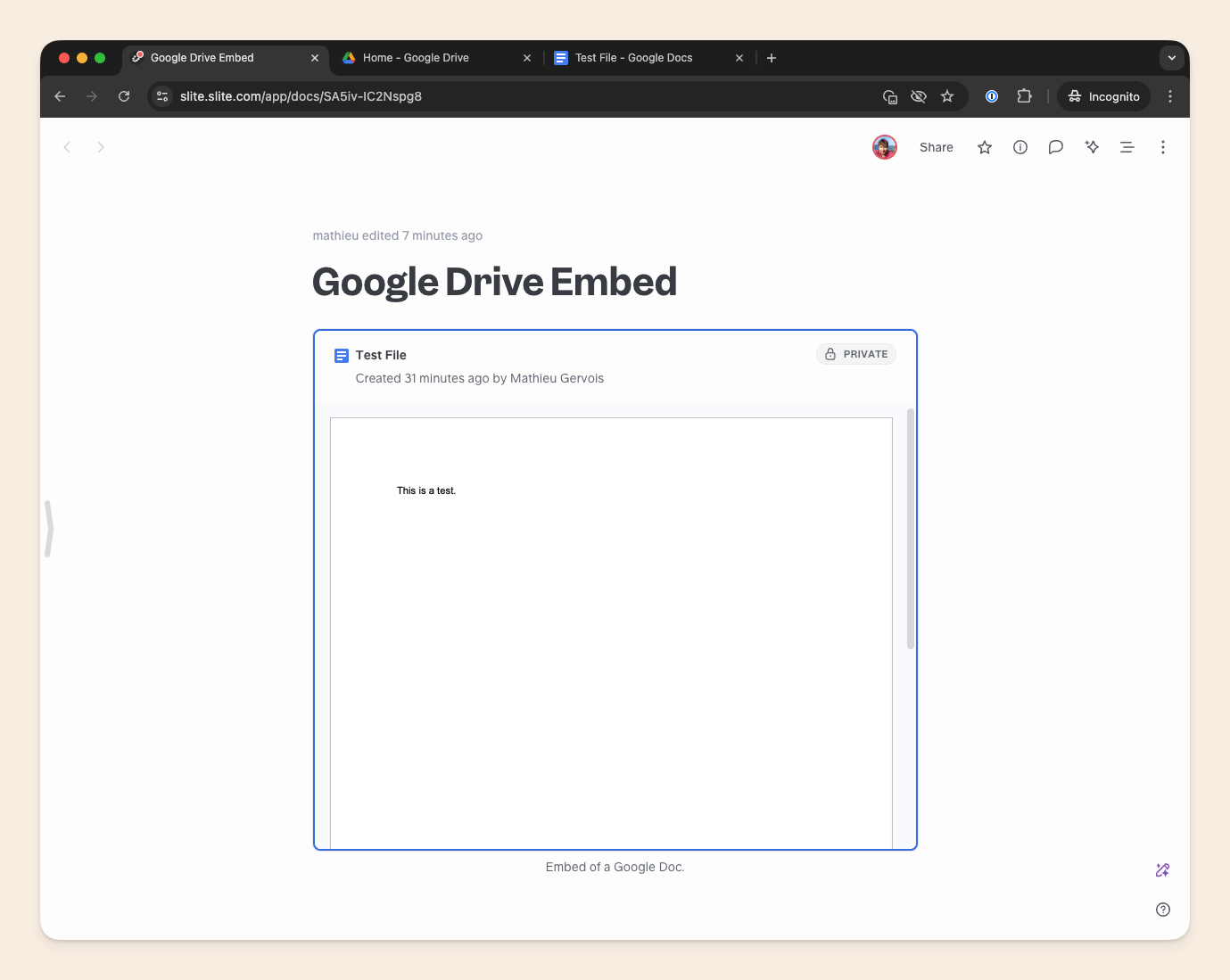
Task: Switch to the Test File - Google Docs tab
Action: [648, 58]
